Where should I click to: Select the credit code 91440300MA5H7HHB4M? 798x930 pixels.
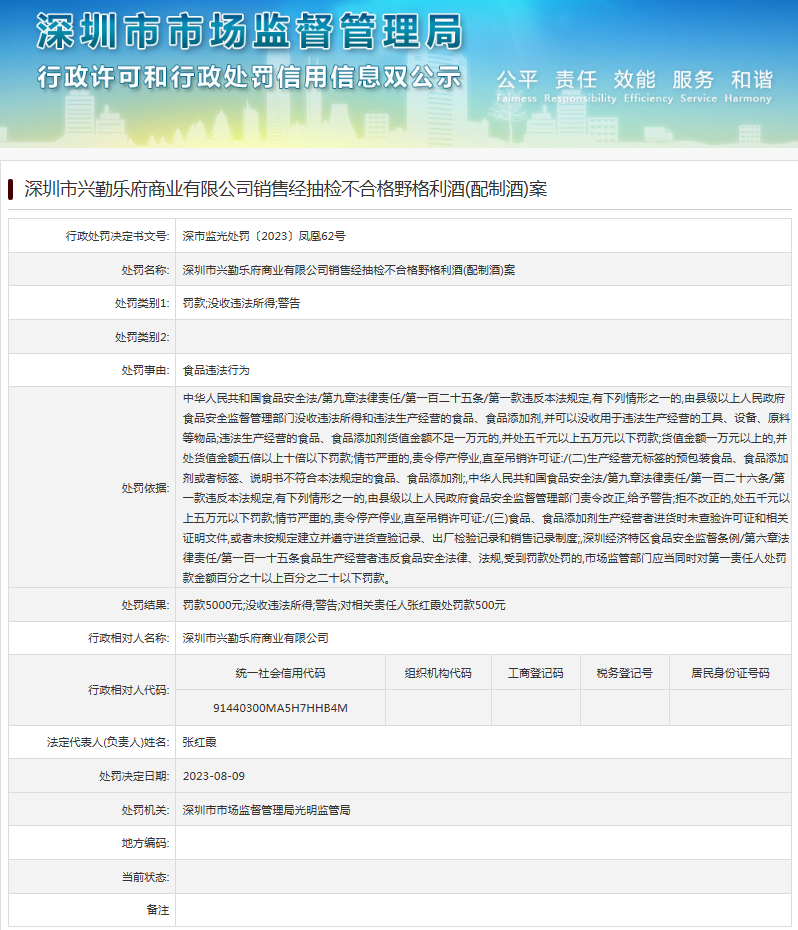tap(281, 708)
